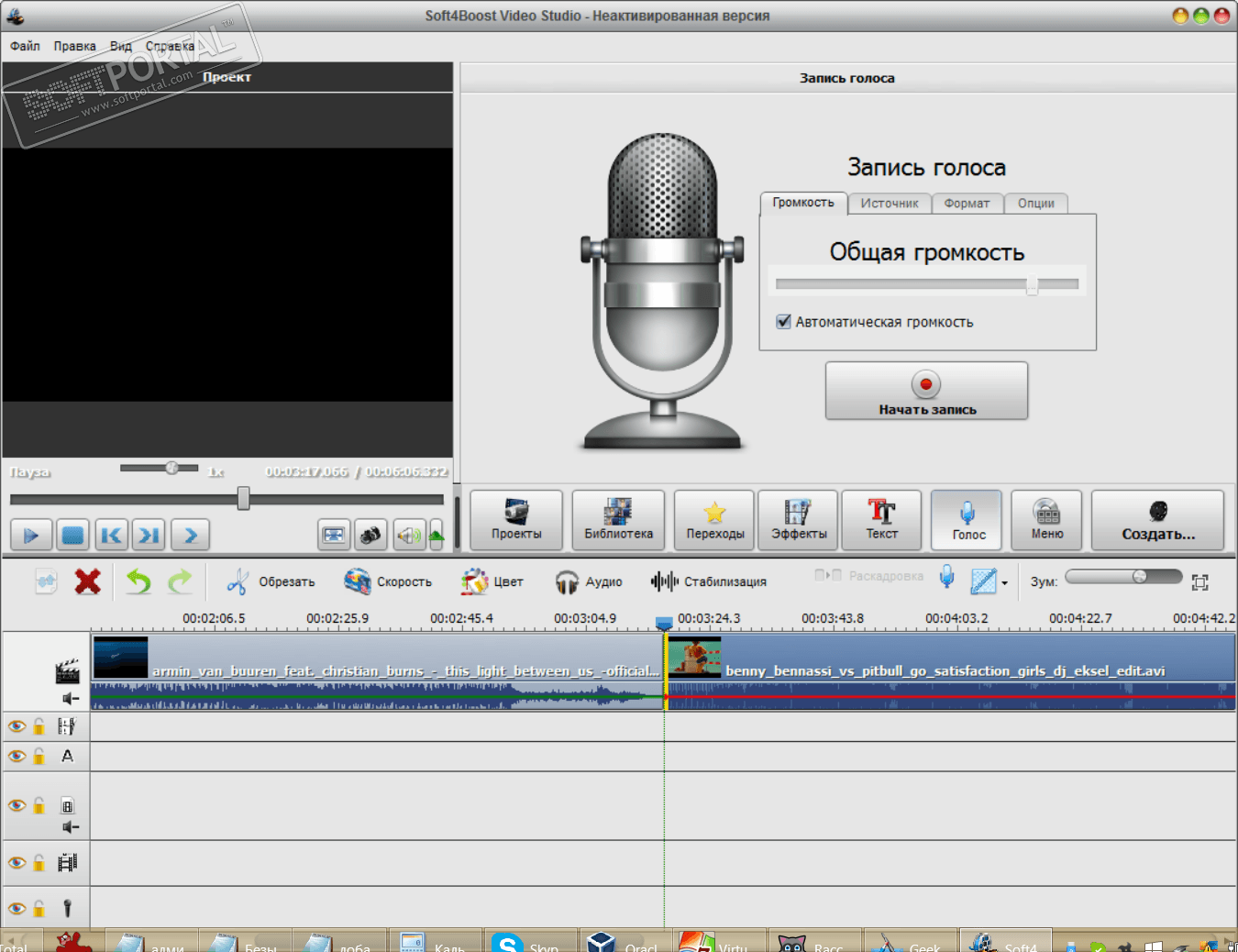Click the single right-arrow button in the preview controls

tap(191, 535)
